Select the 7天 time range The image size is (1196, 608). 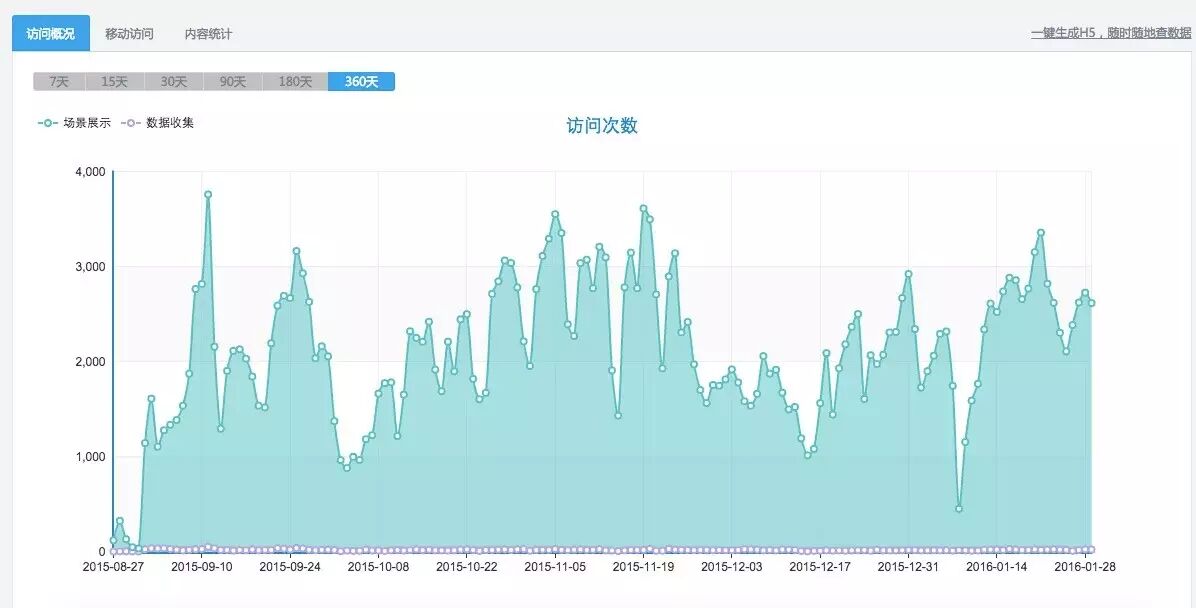tap(59, 82)
